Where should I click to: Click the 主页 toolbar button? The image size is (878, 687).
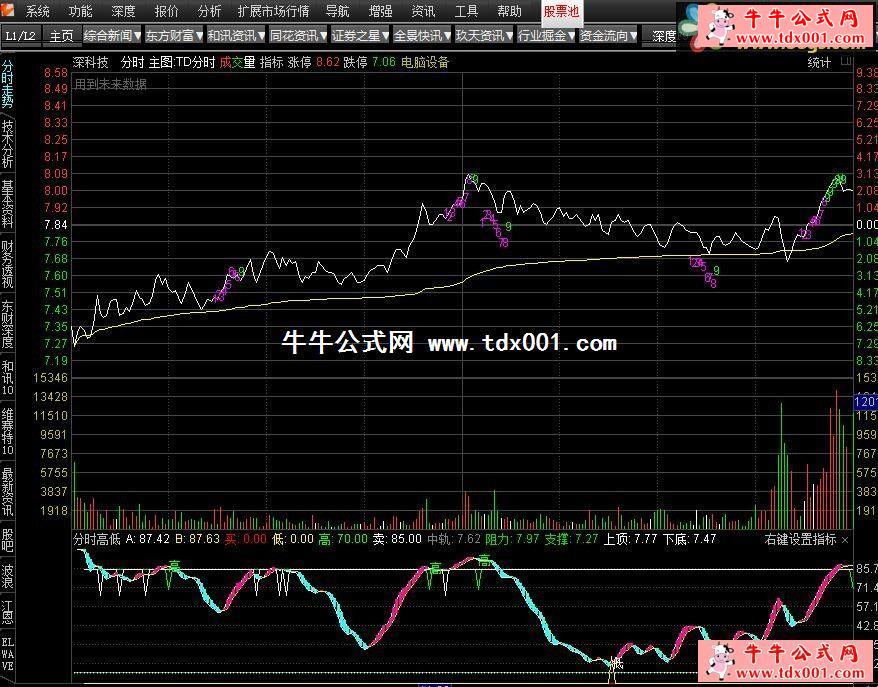(62, 36)
